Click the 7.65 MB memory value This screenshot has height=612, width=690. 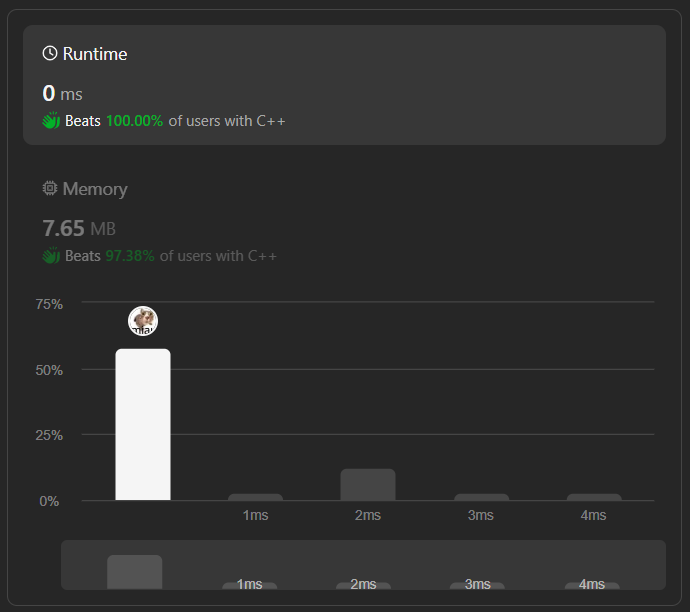[79, 228]
